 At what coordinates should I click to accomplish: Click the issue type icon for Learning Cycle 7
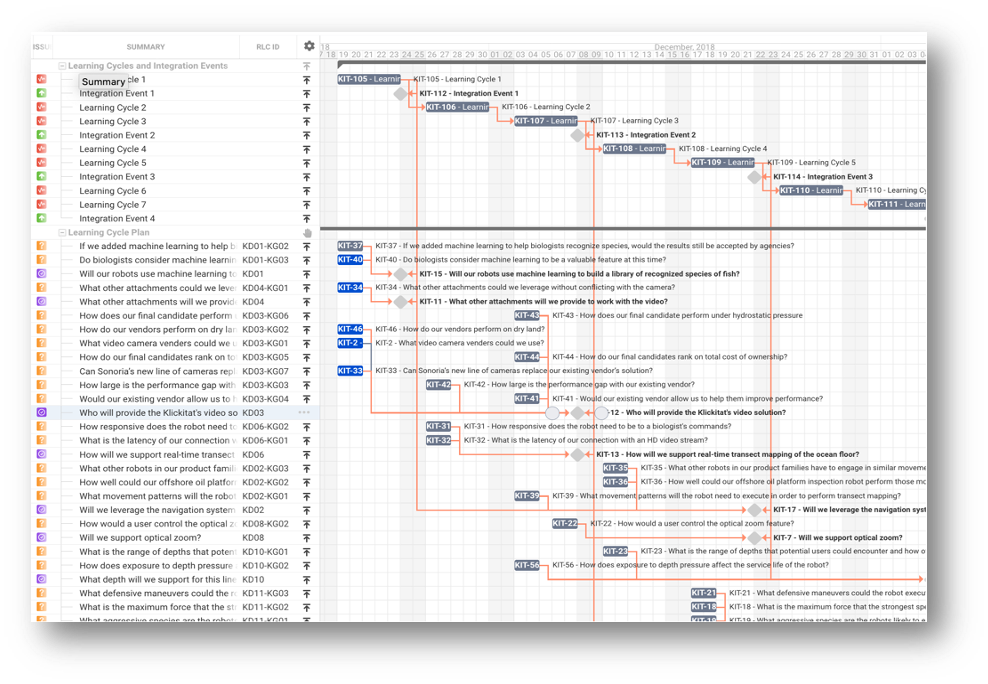(42, 204)
